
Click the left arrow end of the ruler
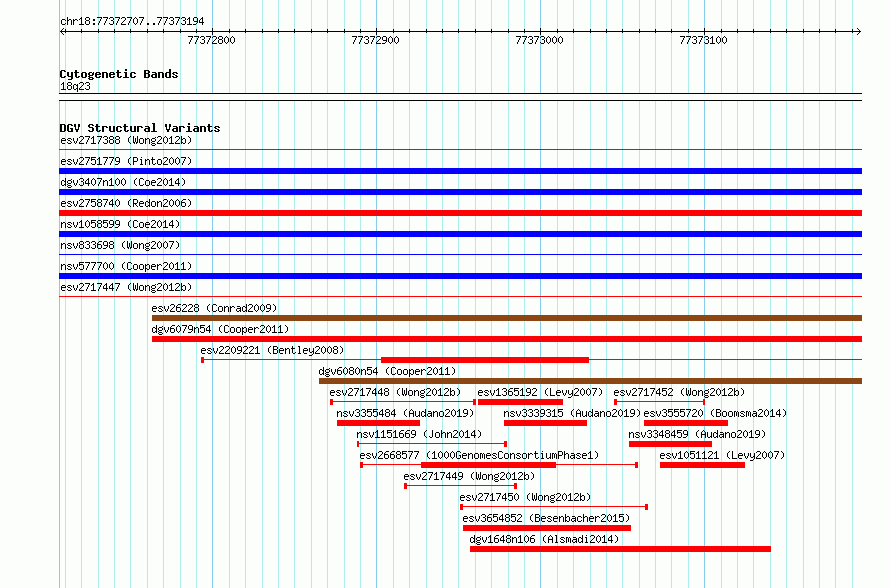pos(63,31)
